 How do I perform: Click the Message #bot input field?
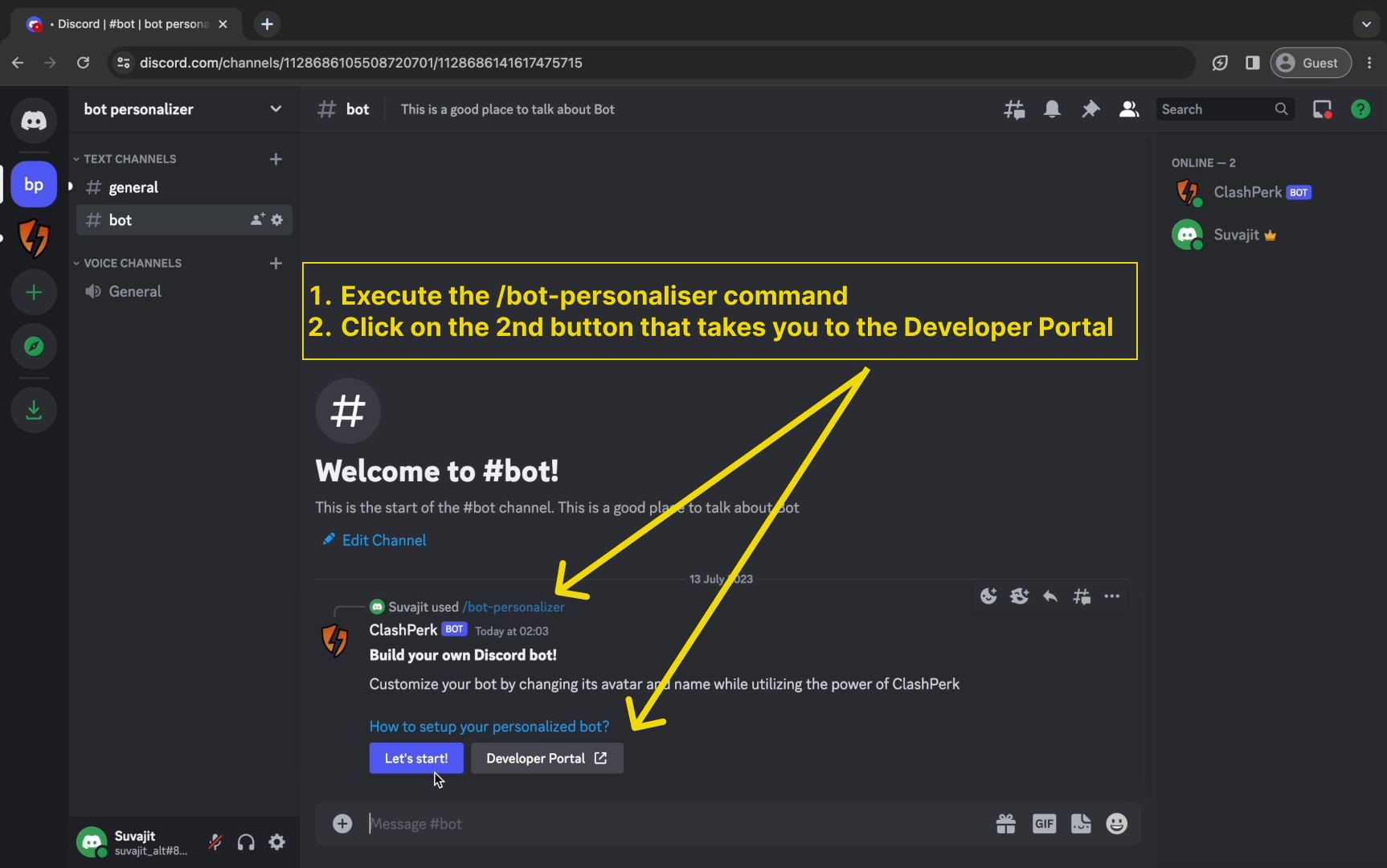(659, 824)
